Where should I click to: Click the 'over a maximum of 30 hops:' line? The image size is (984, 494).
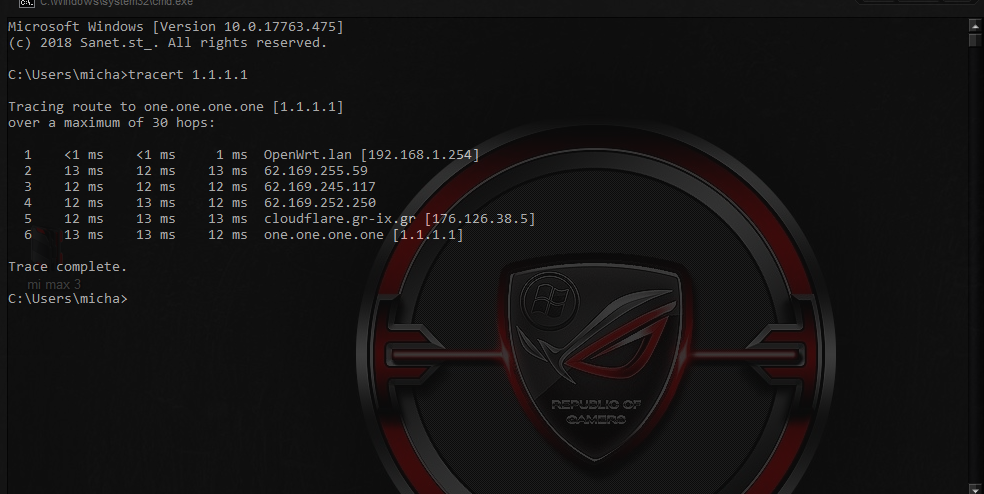pos(112,122)
